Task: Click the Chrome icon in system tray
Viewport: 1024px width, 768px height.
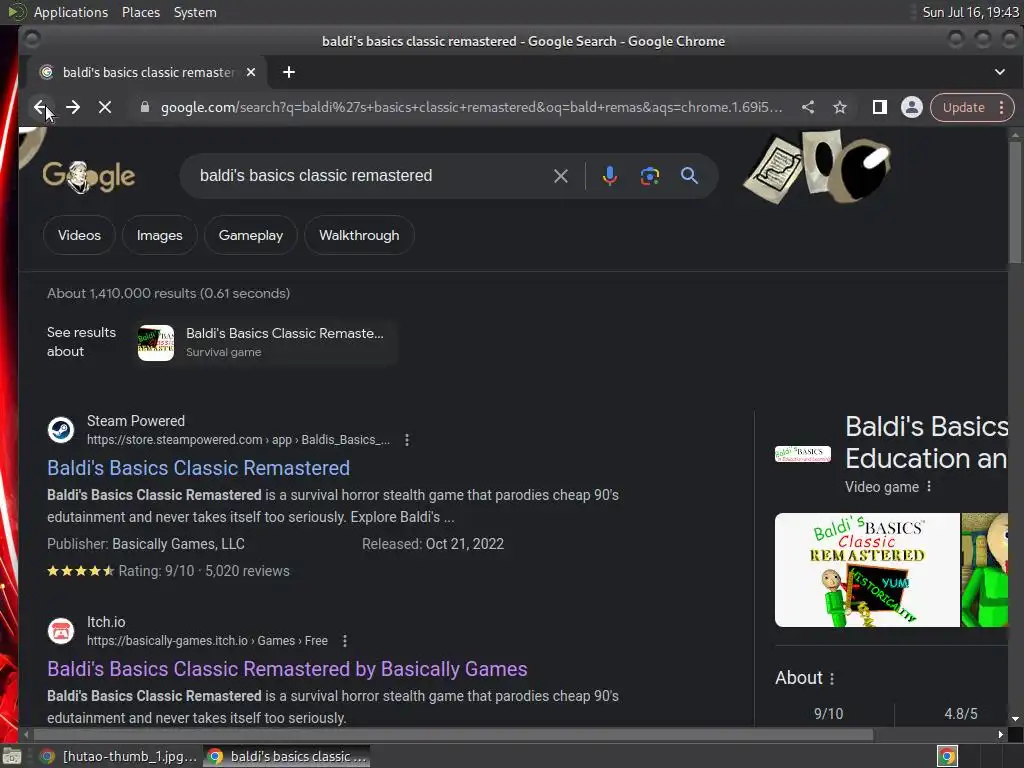Action: tap(948, 757)
